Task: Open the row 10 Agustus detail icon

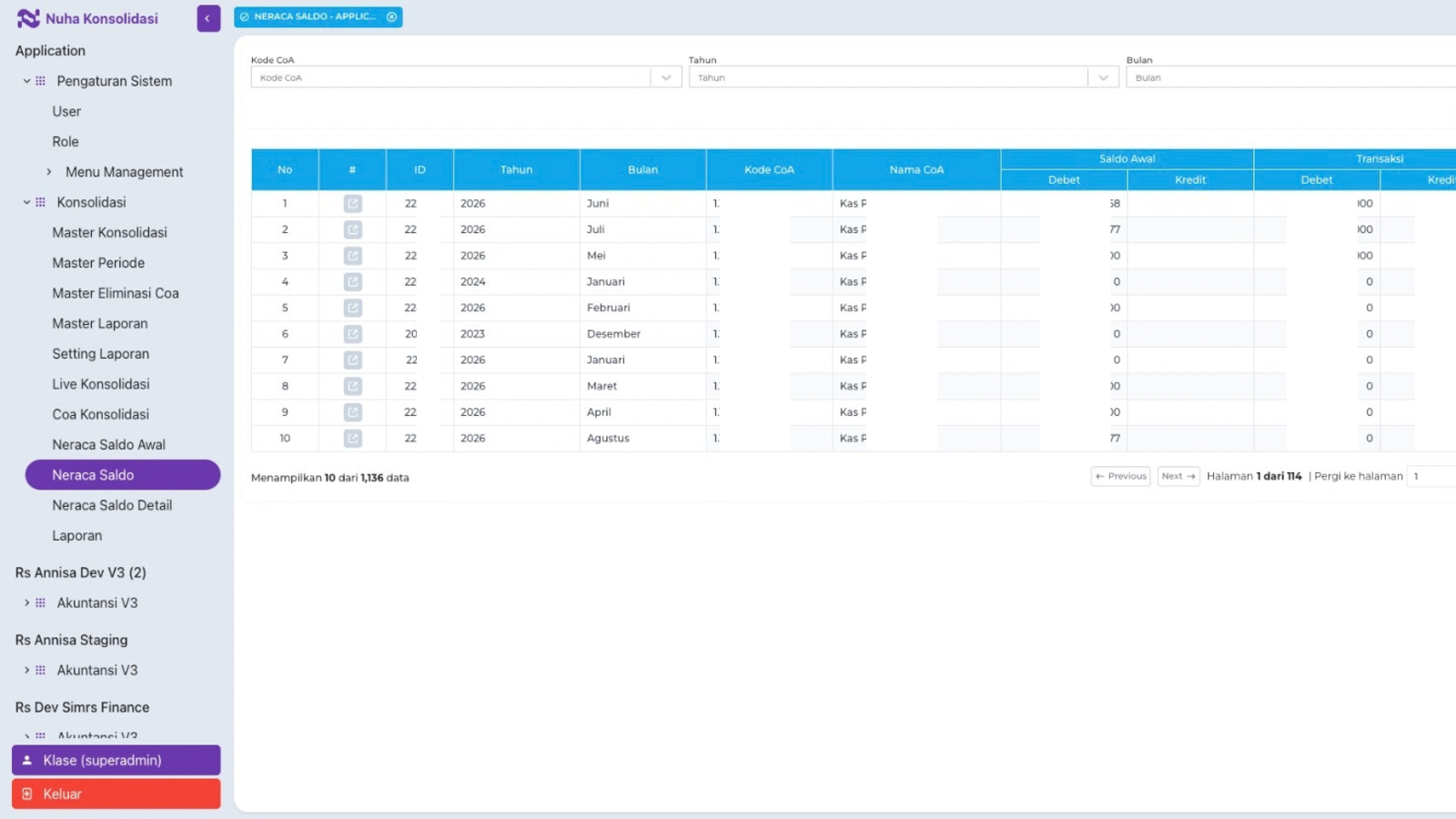Action: [353, 439]
